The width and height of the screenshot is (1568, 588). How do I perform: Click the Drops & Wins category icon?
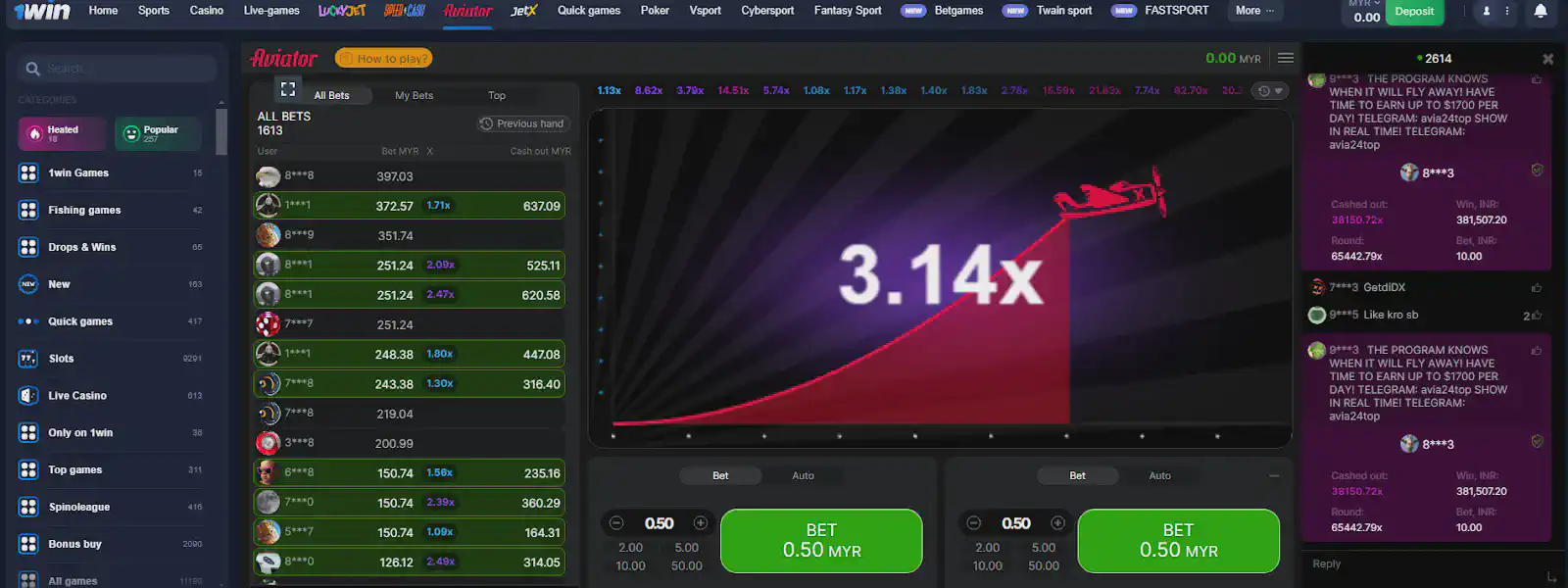tap(28, 247)
